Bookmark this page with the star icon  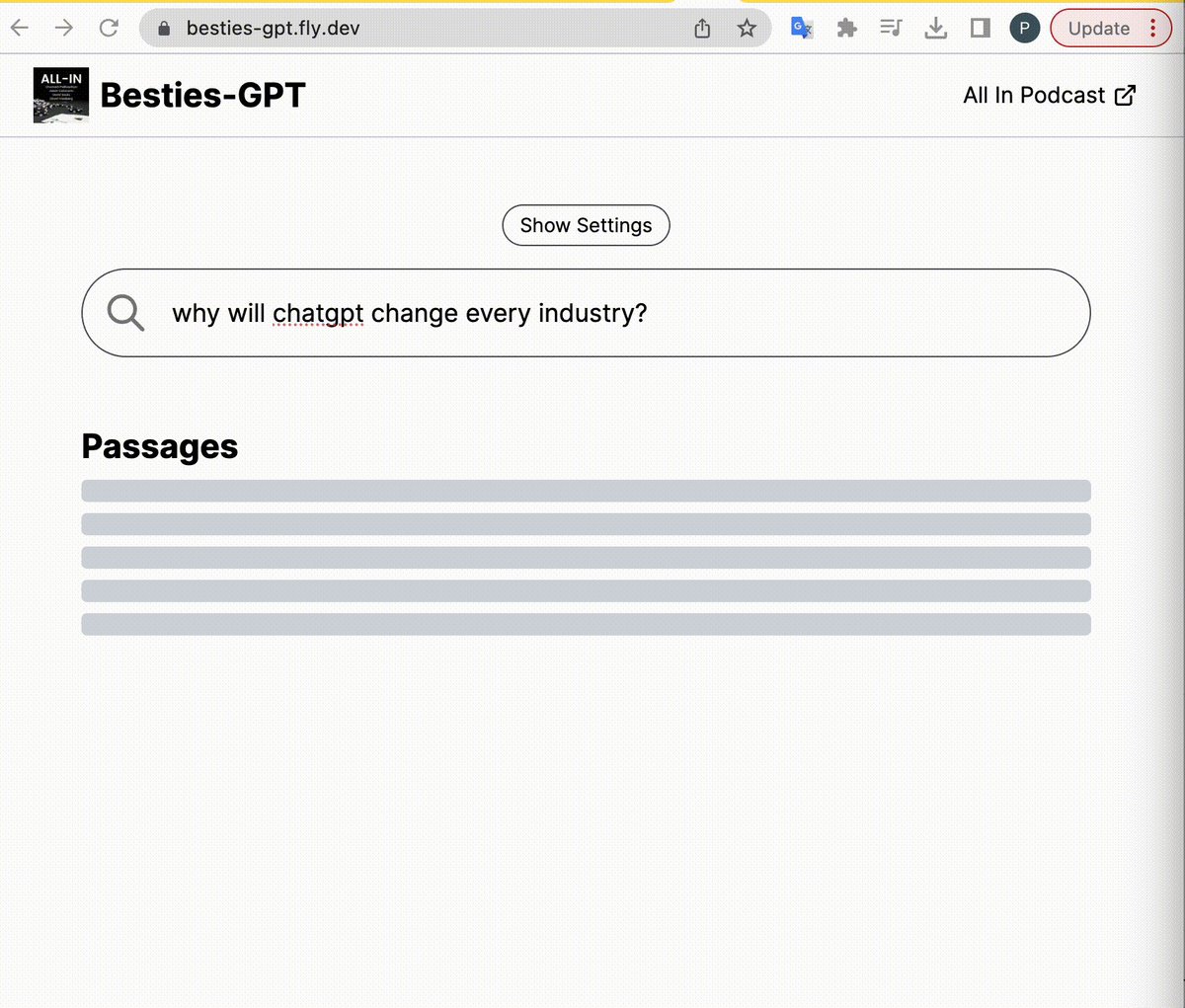(x=747, y=28)
